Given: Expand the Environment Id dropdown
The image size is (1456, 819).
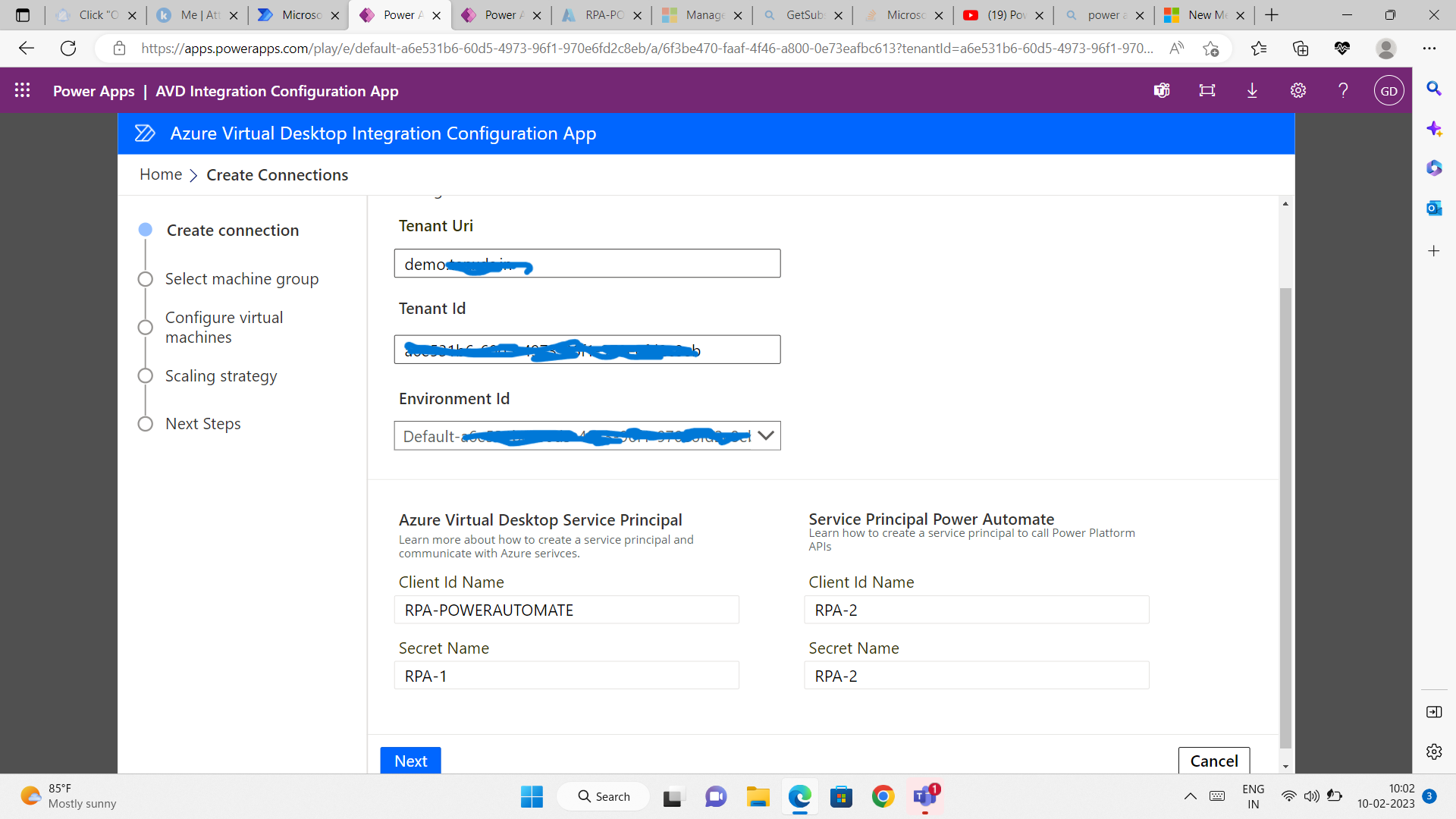Looking at the screenshot, I should 765,436.
